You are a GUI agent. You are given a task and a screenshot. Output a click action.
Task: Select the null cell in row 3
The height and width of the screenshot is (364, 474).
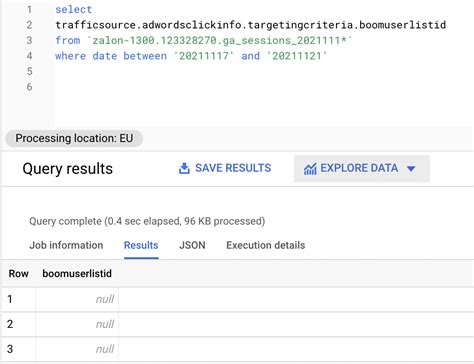tap(77, 349)
